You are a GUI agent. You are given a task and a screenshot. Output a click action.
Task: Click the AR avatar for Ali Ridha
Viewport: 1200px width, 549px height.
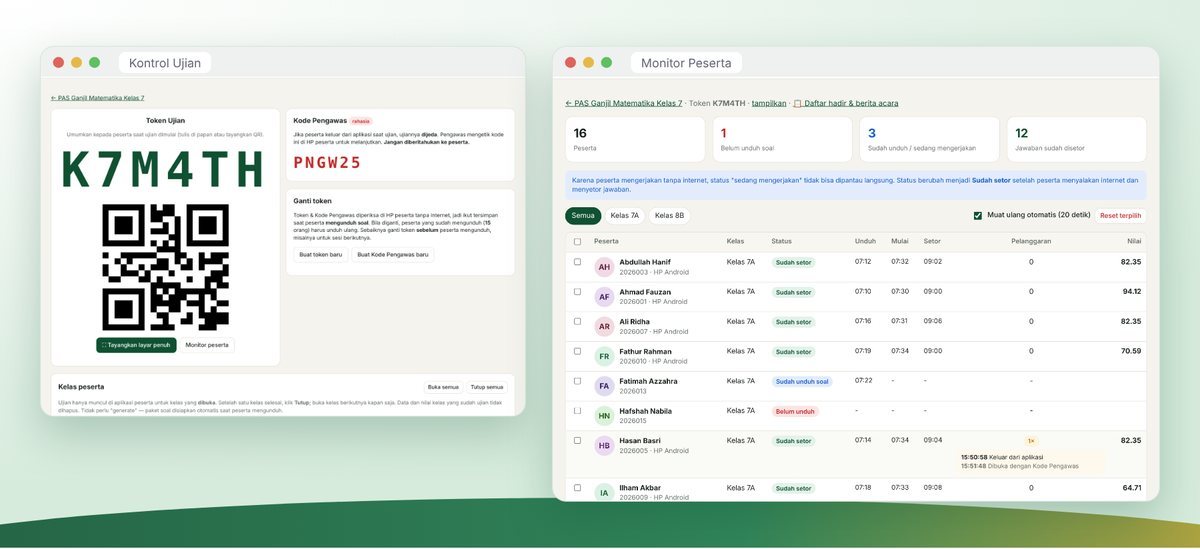(x=604, y=327)
